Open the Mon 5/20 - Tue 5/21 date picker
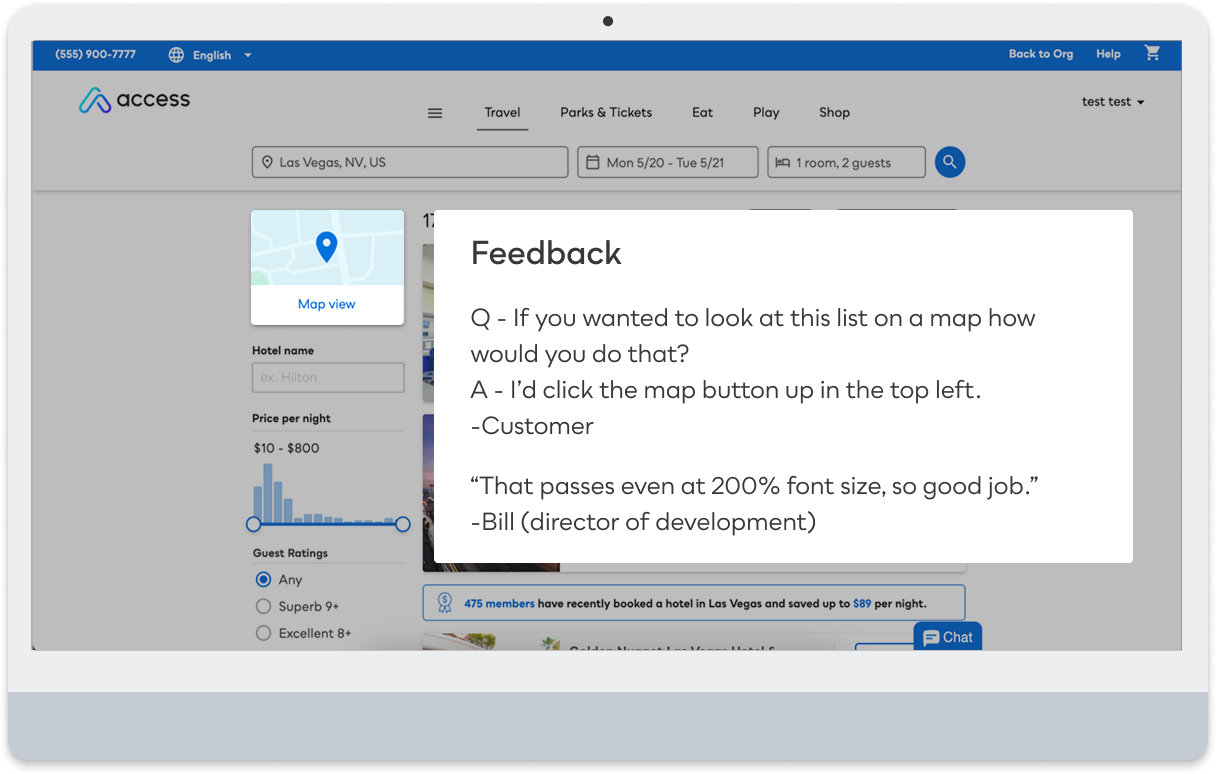The image size is (1216, 774). point(668,162)
